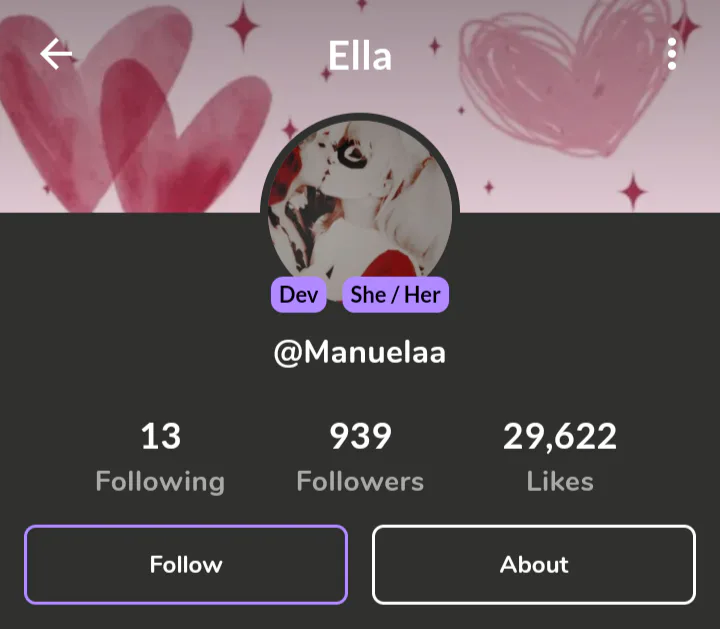
Task: Click the @Manuelaa username
Action: click(360, 353)
